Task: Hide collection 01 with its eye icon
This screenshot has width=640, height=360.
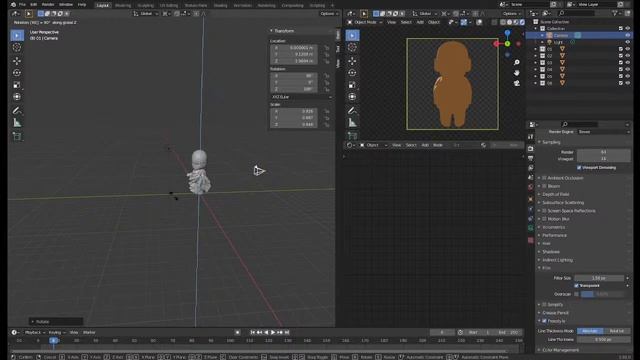Action: click(628, 49)
